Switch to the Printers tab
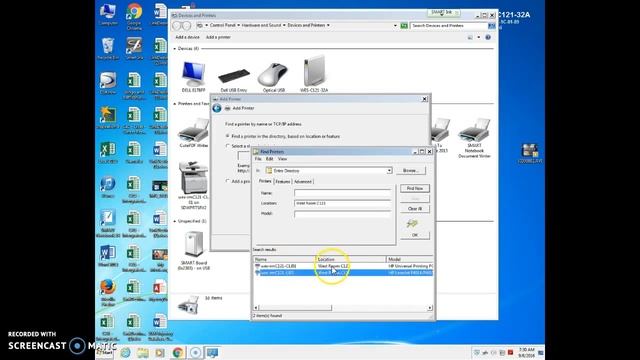 click(x=265, y=181)
